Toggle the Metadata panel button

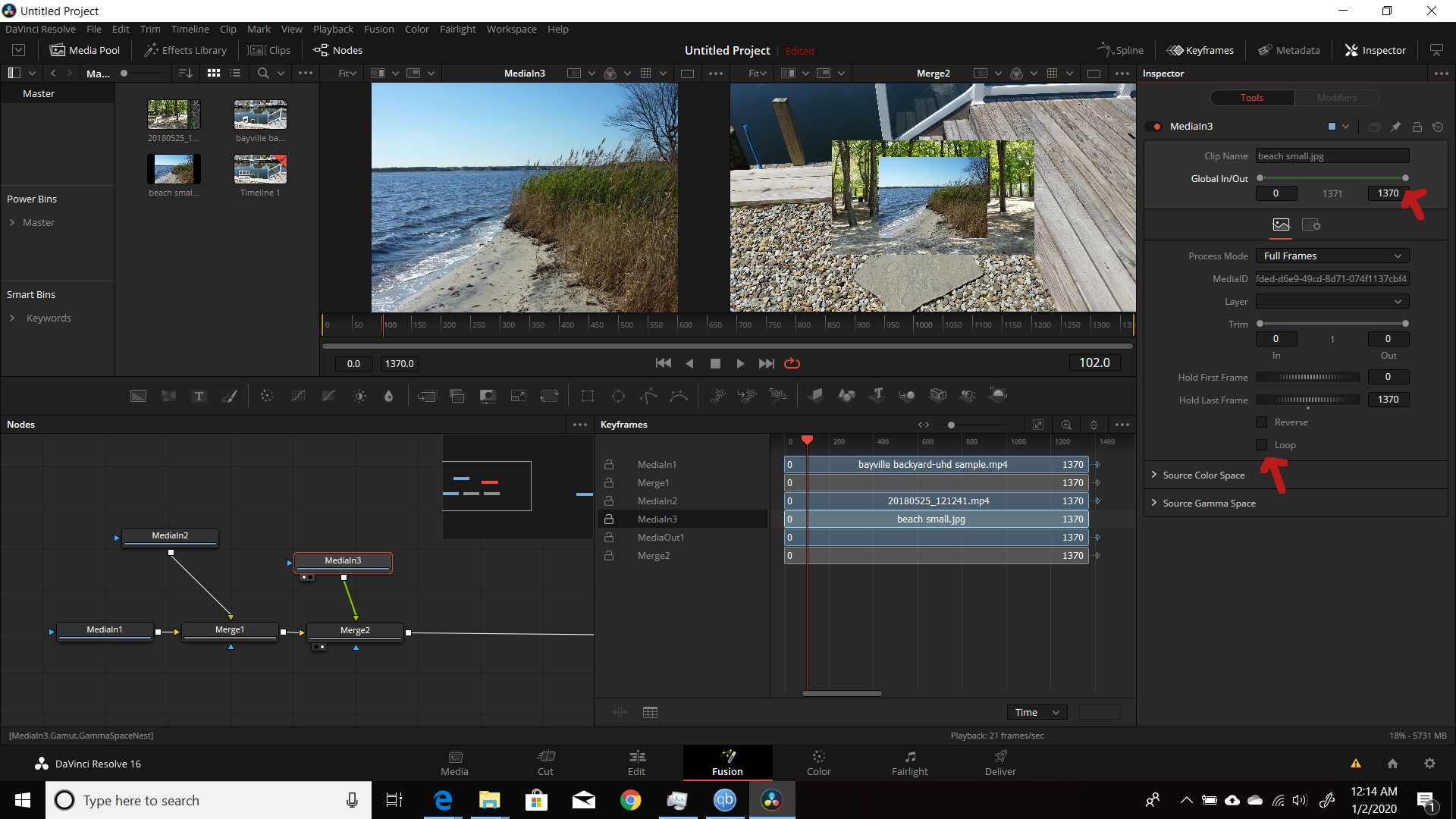(1288, 50)
